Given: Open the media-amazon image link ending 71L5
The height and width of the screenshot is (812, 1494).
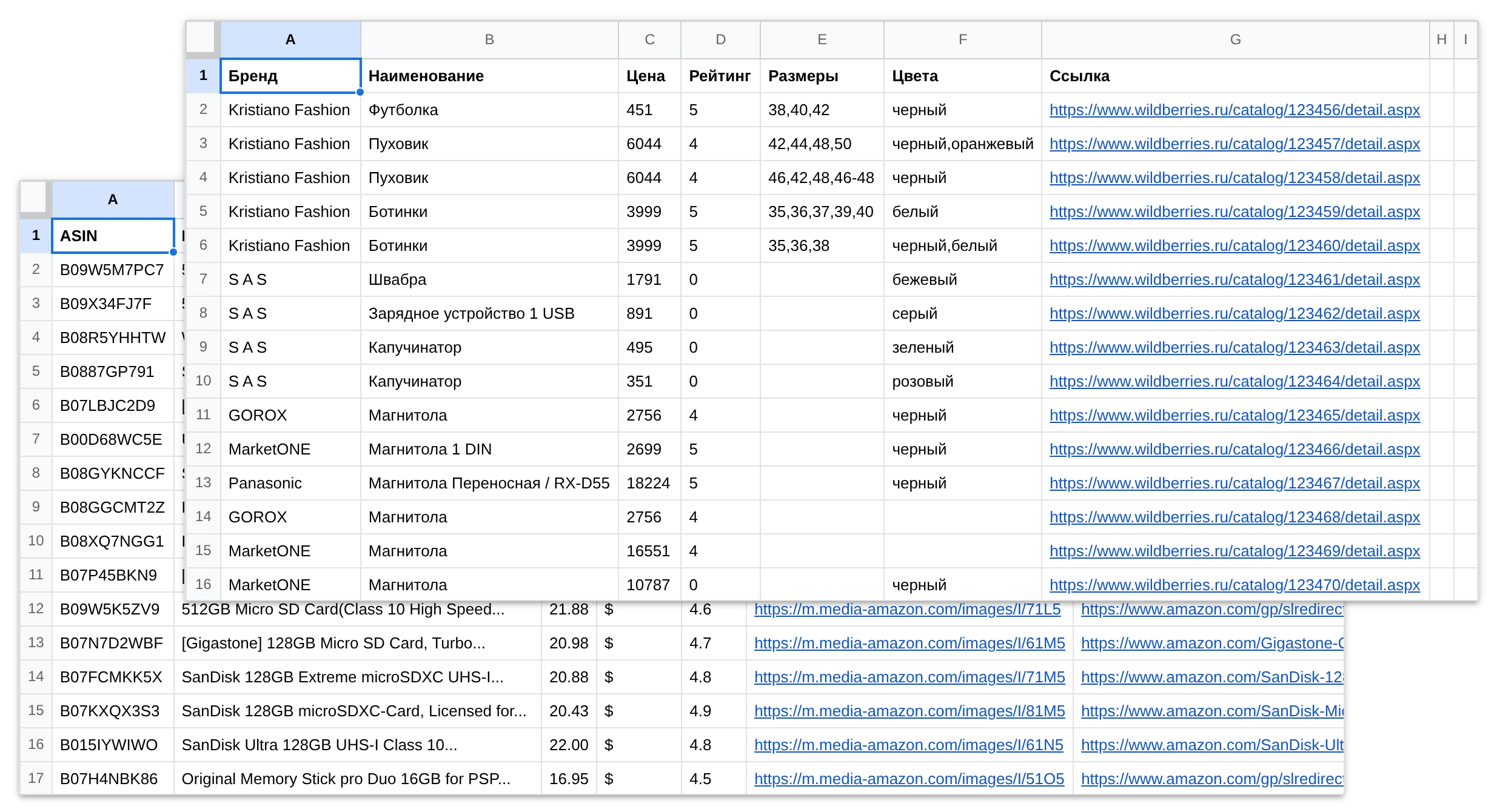Looking at the screenshot, I should pos(907,609).
